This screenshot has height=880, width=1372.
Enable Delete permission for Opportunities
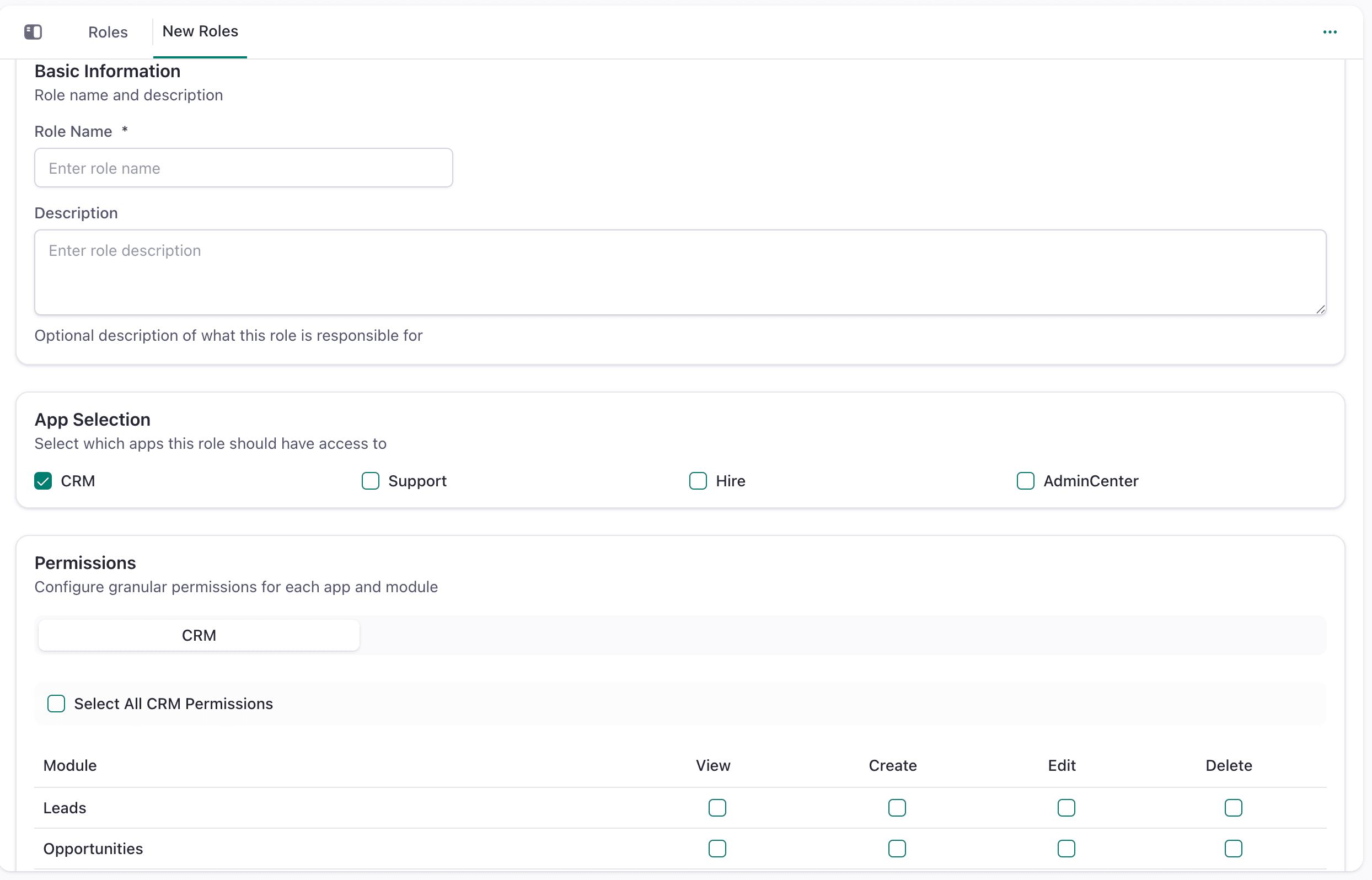pyautogui.click(x=1234, y=849)
